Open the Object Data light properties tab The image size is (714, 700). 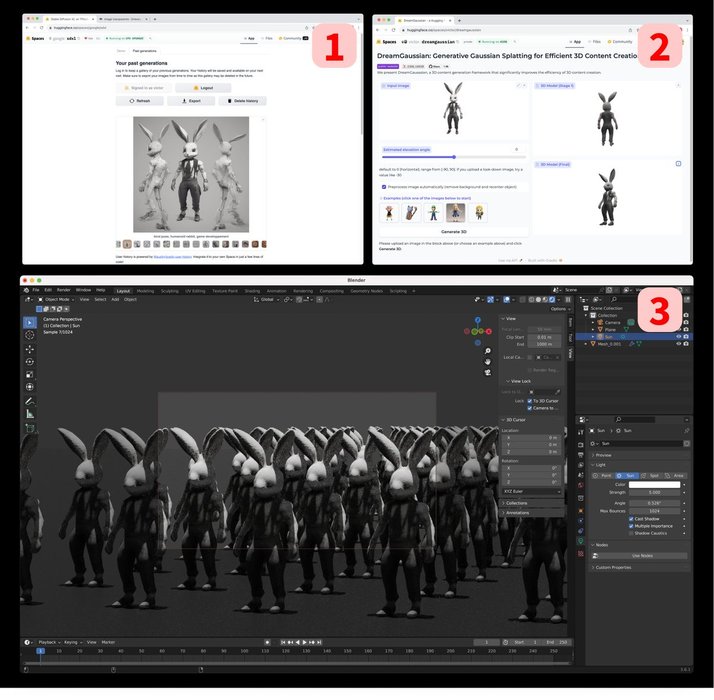click(581, 541)
